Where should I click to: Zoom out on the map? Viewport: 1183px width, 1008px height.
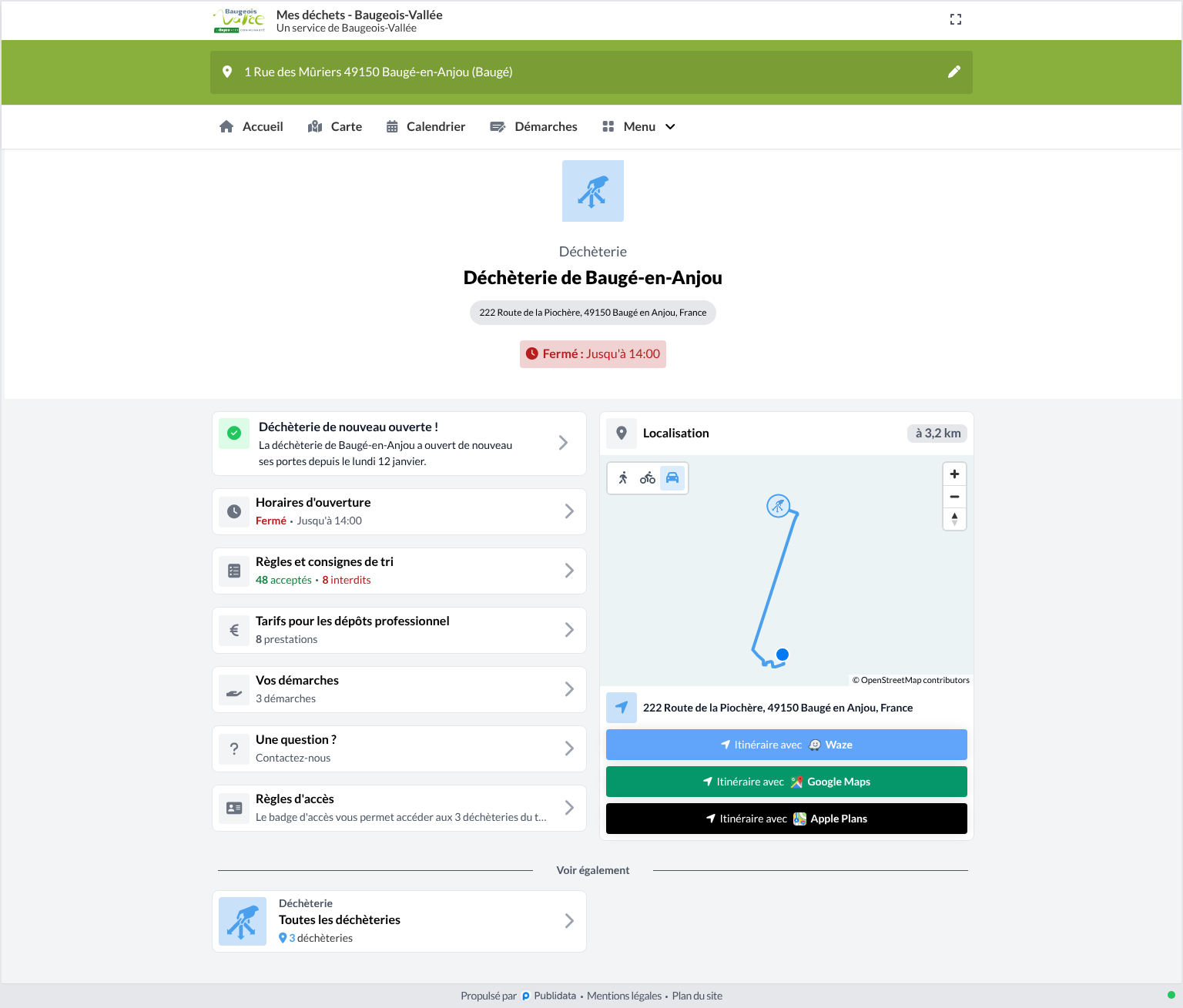954,497
